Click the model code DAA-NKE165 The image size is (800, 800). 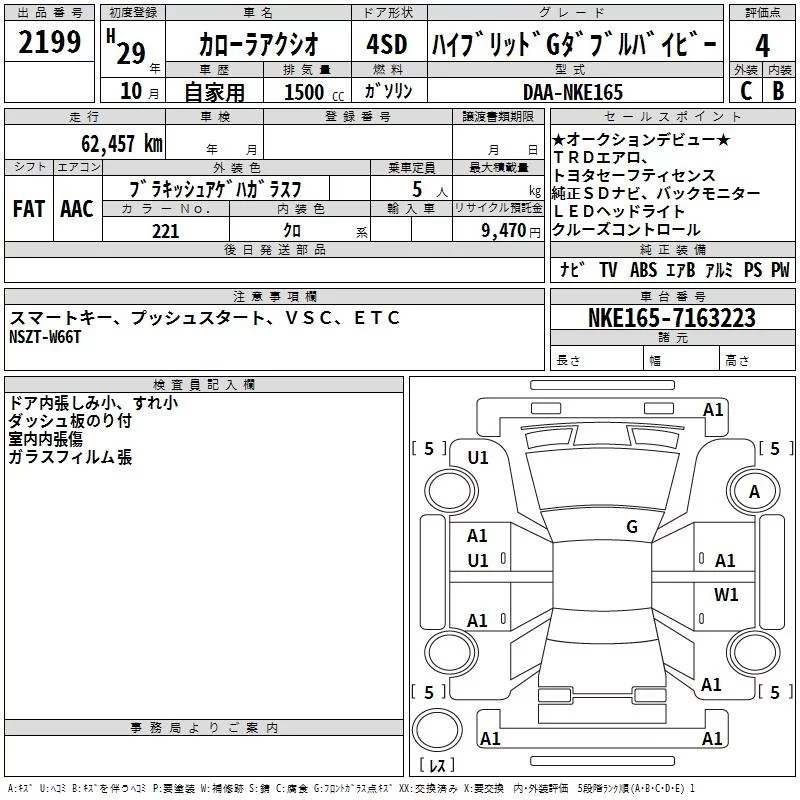pyautogui.click(x=573, y=92)
